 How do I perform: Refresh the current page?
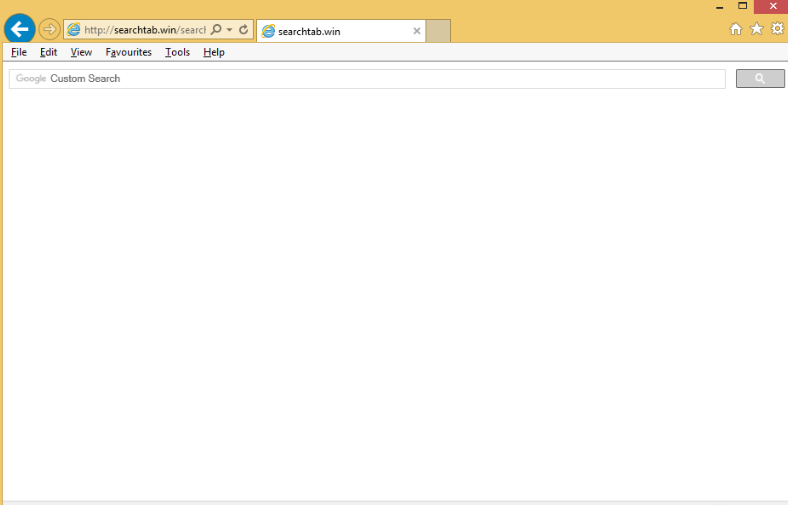click(x=243, y=30)
